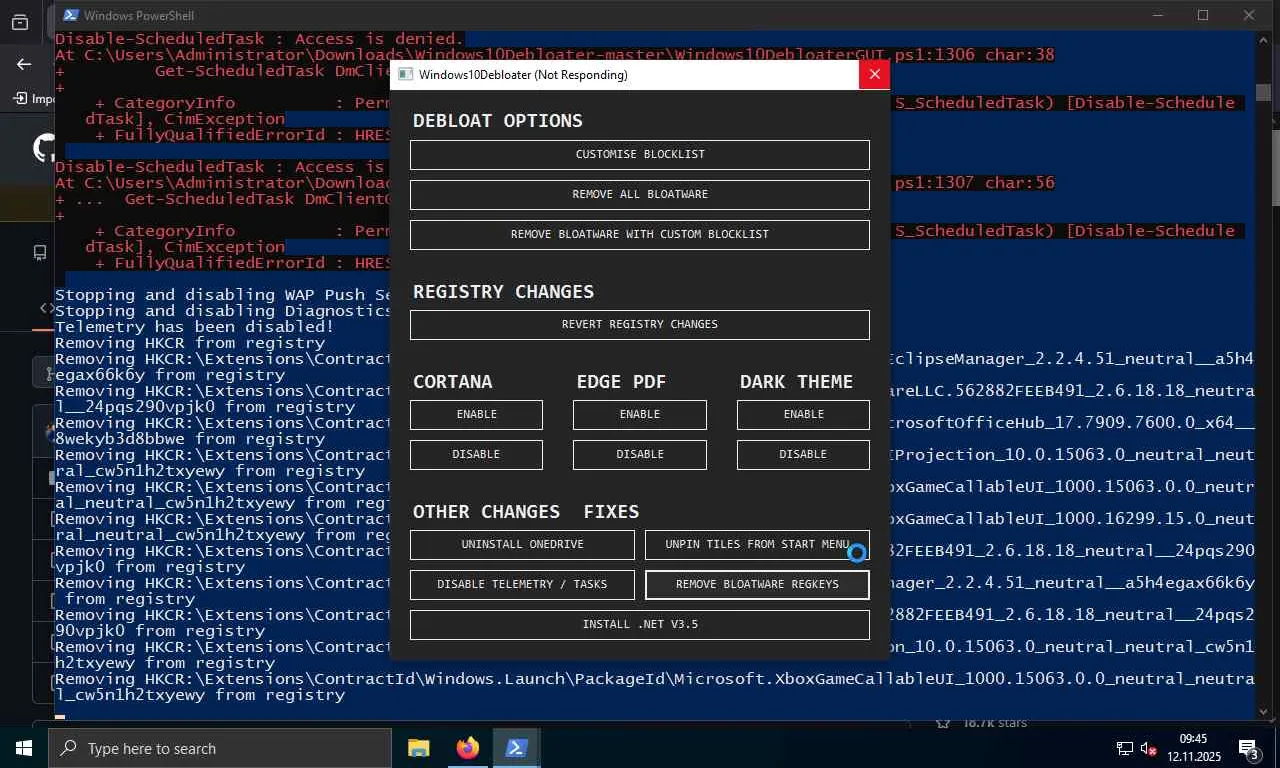Click the PowerShell scrollbar up arrow
This screenshot has width=1280, height=768.
[1263, 39]
